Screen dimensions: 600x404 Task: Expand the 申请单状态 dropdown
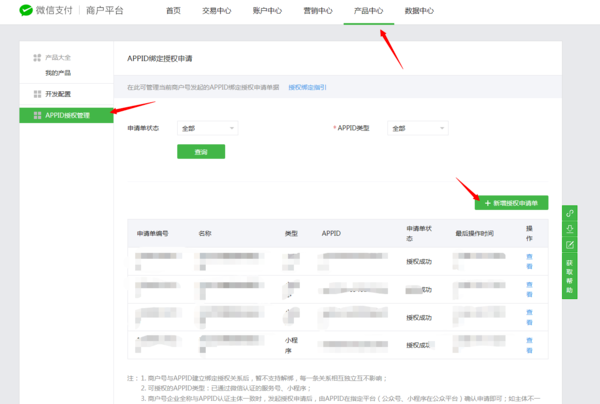pyautogui.click(x=208, y=128)
